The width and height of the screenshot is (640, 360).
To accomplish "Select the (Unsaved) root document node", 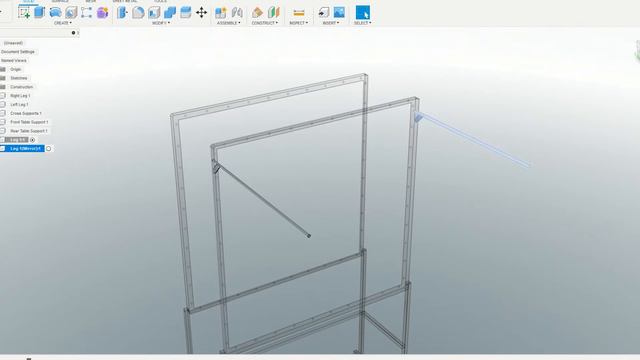I will (x=13, y=43).
